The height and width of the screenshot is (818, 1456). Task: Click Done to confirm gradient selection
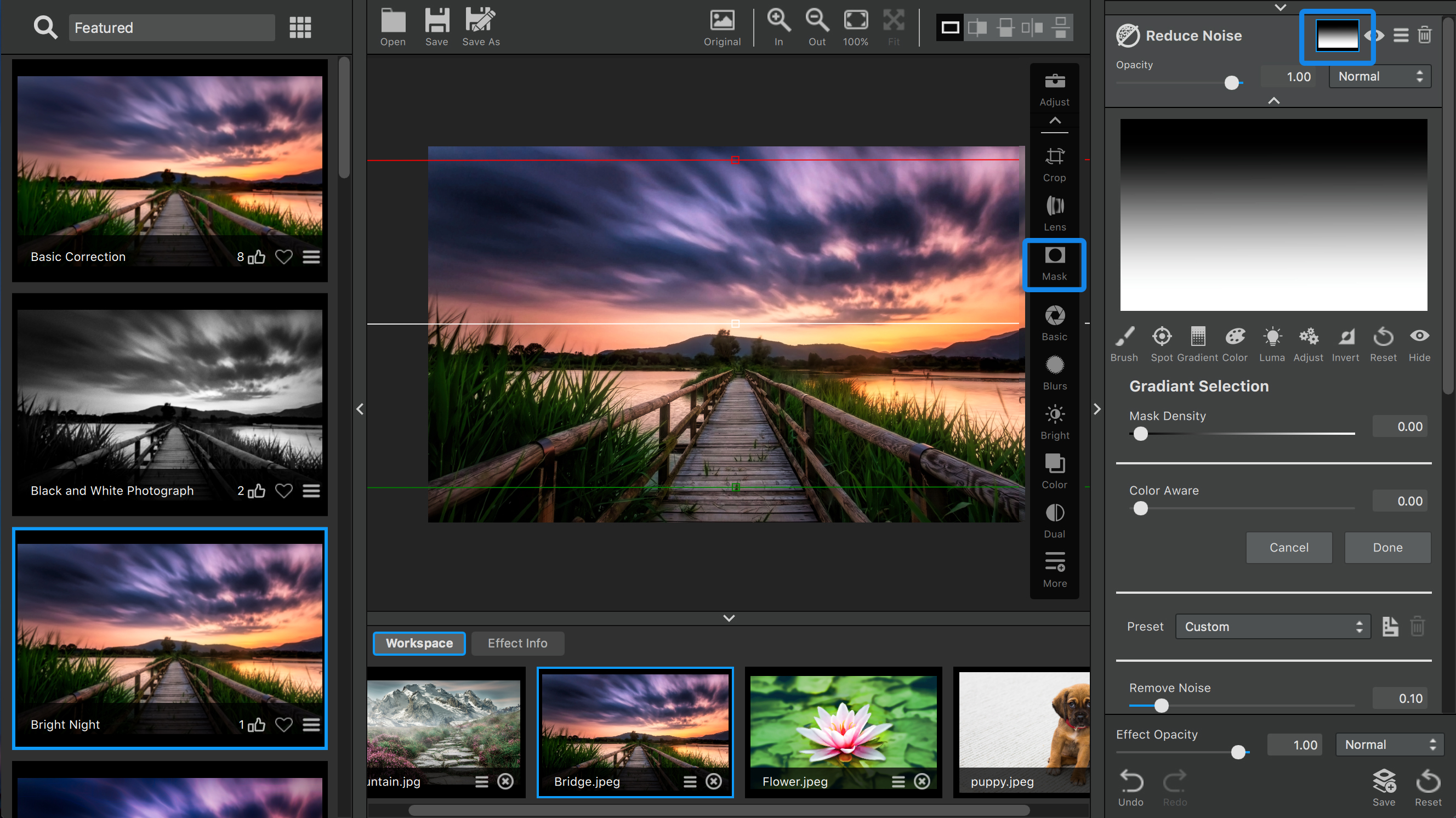[1387, 547]
